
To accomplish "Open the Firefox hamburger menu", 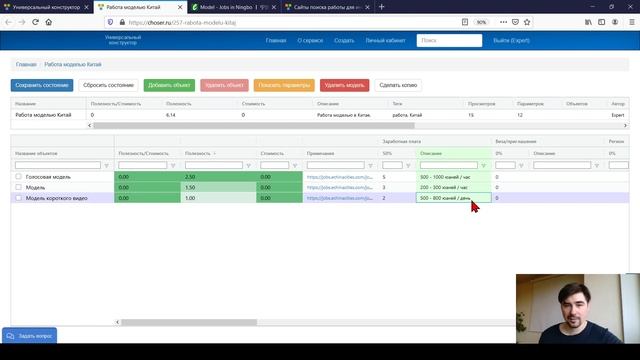I will pyautogui.click(x=632, y=22).
